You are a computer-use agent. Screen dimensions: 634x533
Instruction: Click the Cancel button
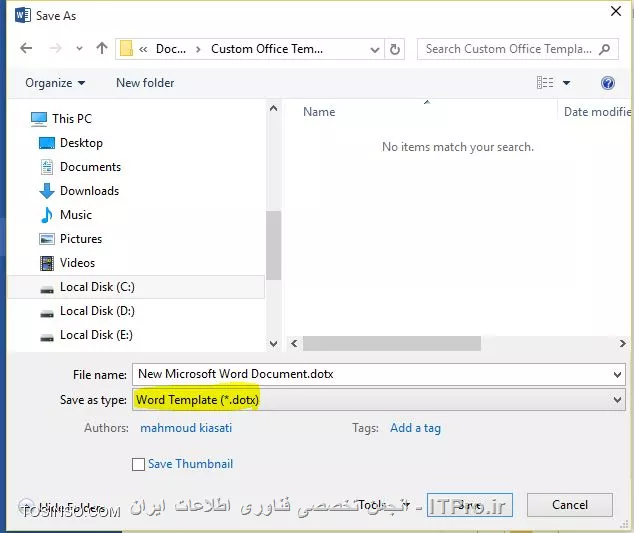(x=570, y=505)
